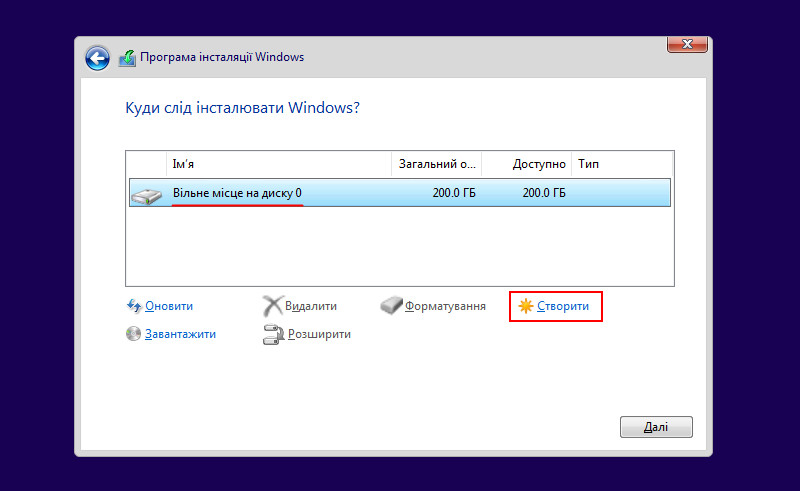The height and width of the screenshot is (491, 800).
Task: Sort by the Доступно column header
Action: click(527, 164)
